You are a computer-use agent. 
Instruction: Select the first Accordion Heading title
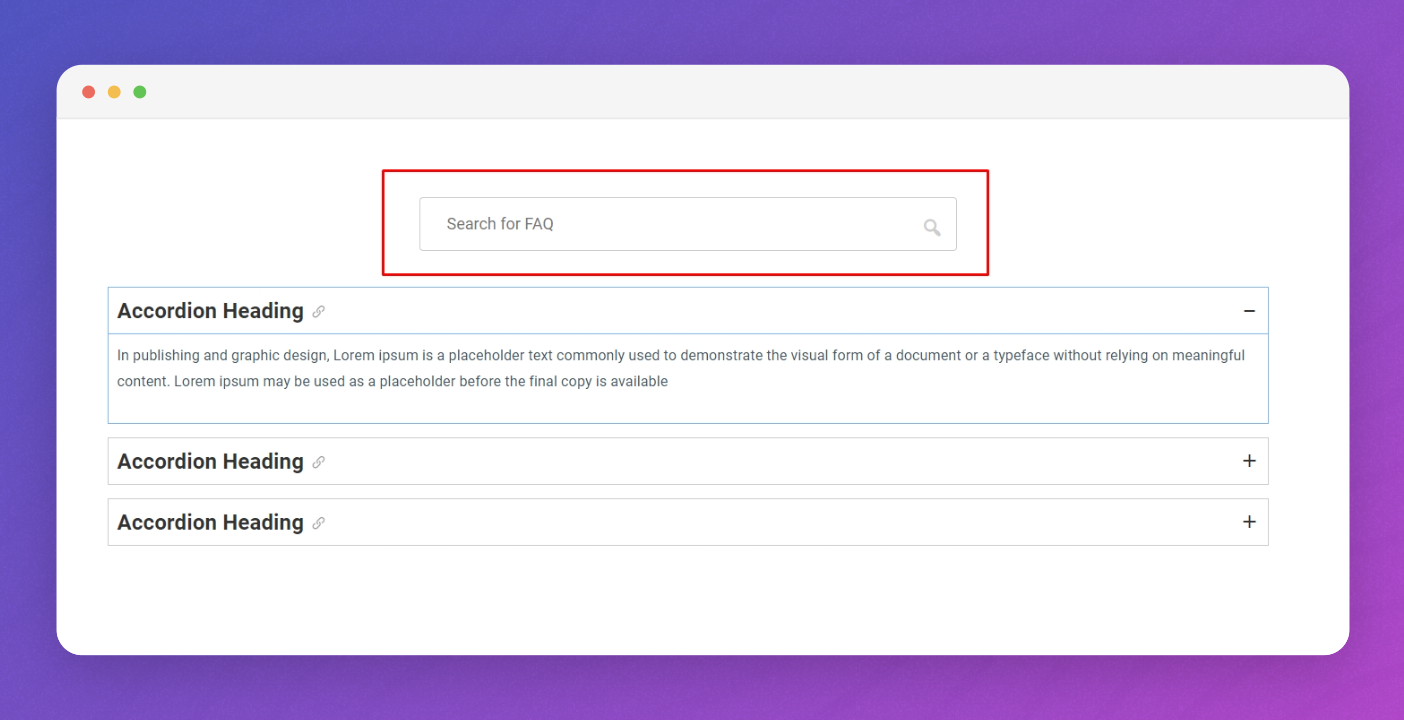coord(210,311)
